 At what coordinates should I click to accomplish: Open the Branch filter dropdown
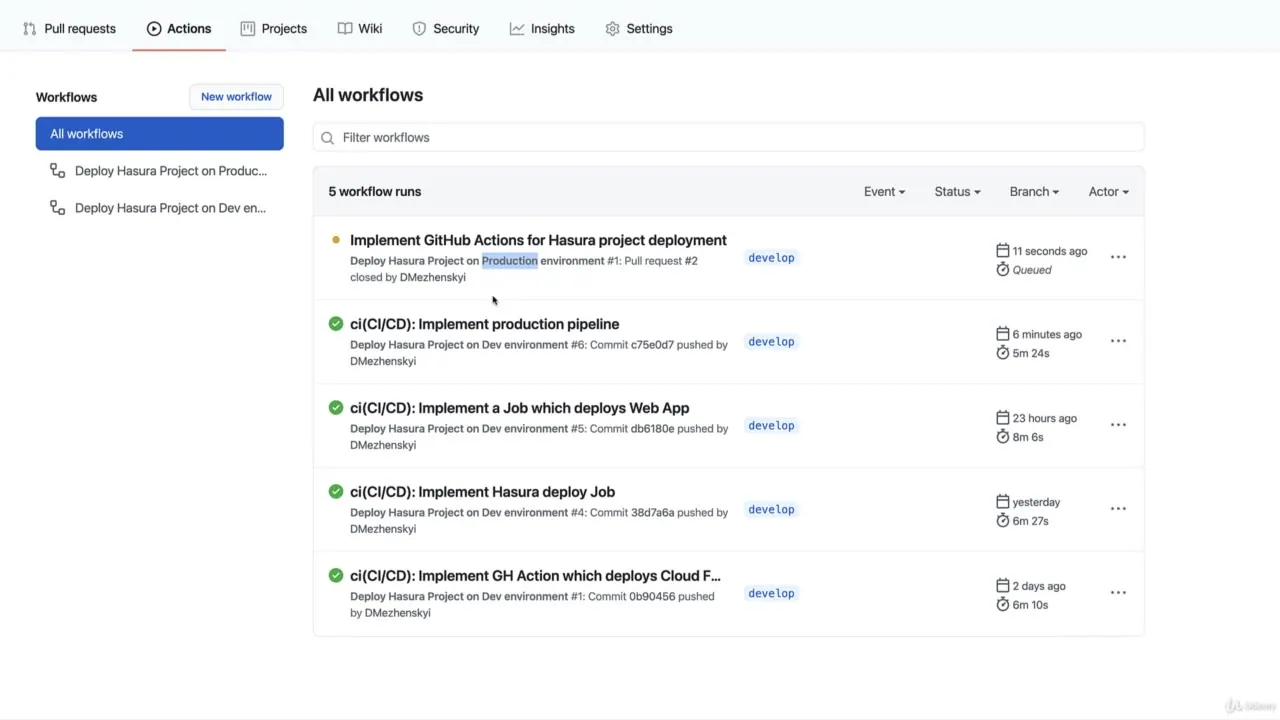(x=1034, y=191)
